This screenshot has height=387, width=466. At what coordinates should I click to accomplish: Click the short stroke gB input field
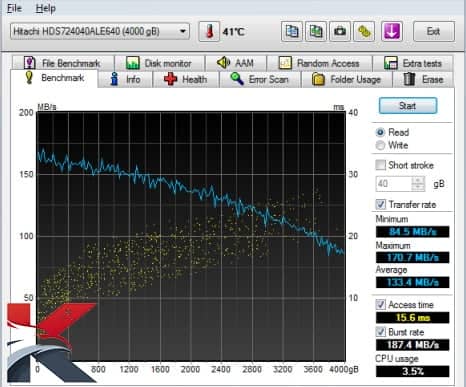[394, 184]
